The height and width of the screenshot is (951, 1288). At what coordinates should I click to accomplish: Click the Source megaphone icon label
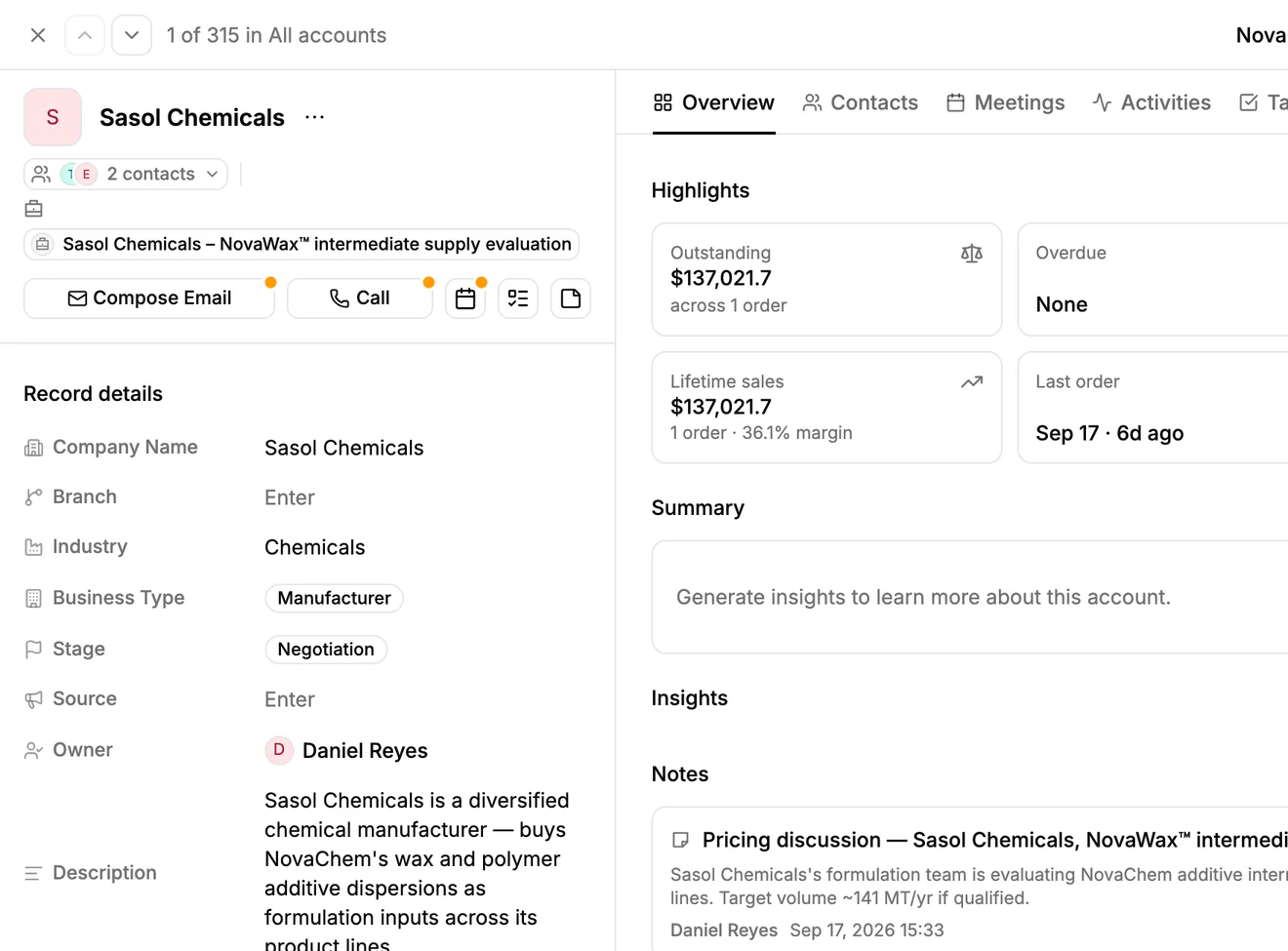(x=33, y=699)
